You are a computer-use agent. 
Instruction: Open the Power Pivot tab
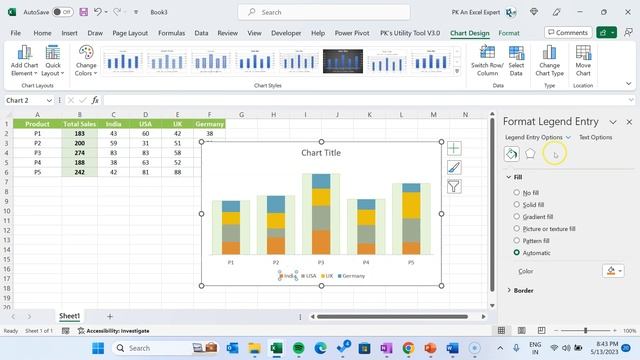[x=352, y=33]
